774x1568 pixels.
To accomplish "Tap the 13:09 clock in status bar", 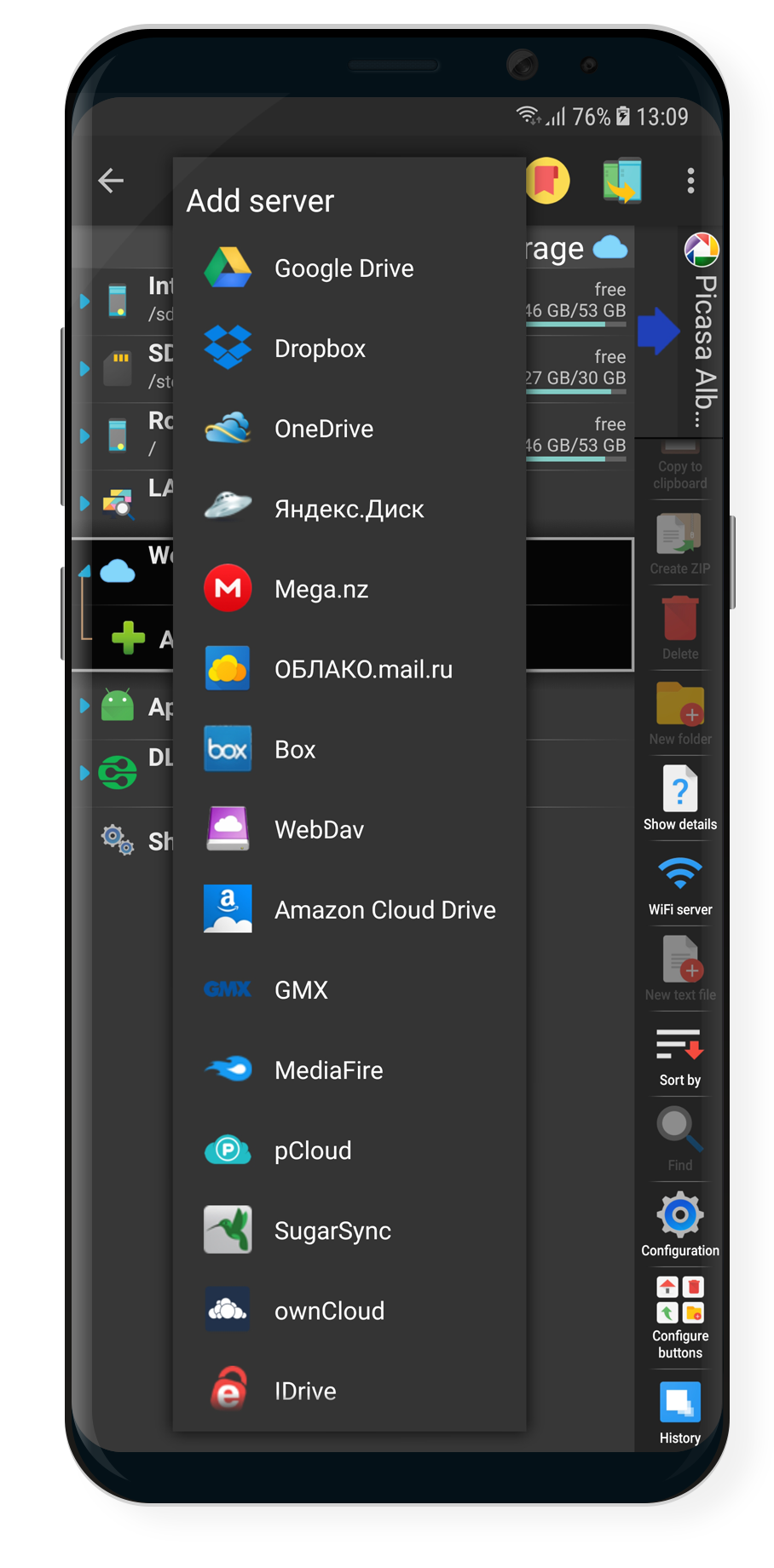I will pyautogui.click(x=662, y=116).
